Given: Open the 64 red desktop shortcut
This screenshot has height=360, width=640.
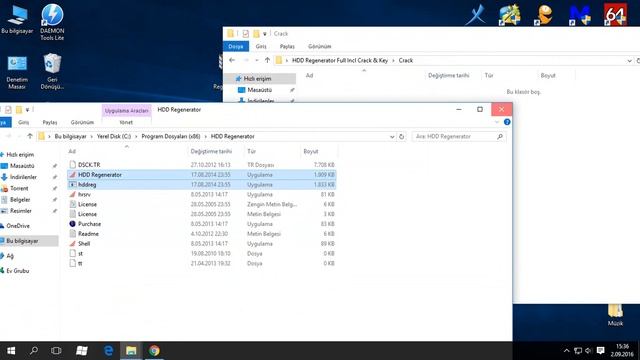Looking at the screenshot, I should click(615, 15).
